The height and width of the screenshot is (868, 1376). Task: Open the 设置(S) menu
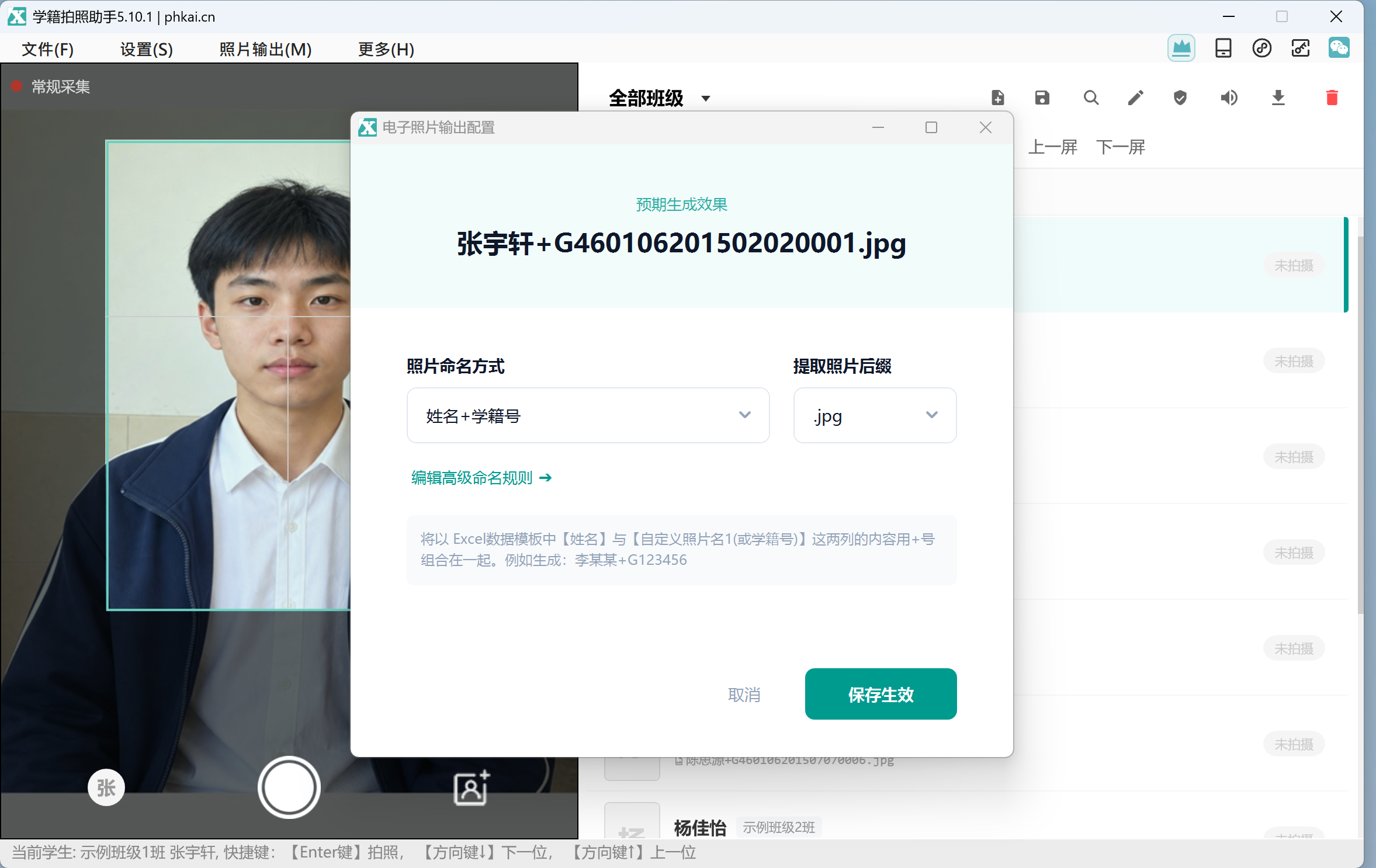tap(147, 49)
